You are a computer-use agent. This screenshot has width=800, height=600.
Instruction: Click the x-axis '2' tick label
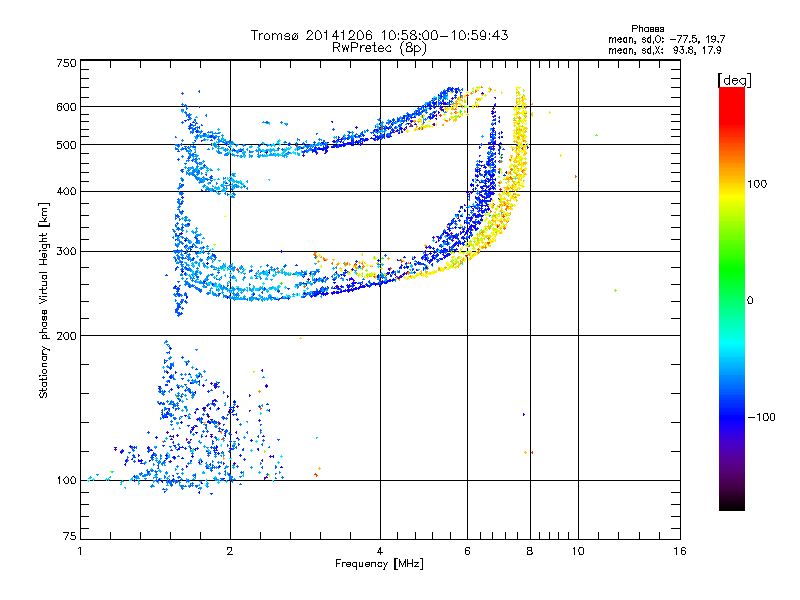click(x=230, y=551)
